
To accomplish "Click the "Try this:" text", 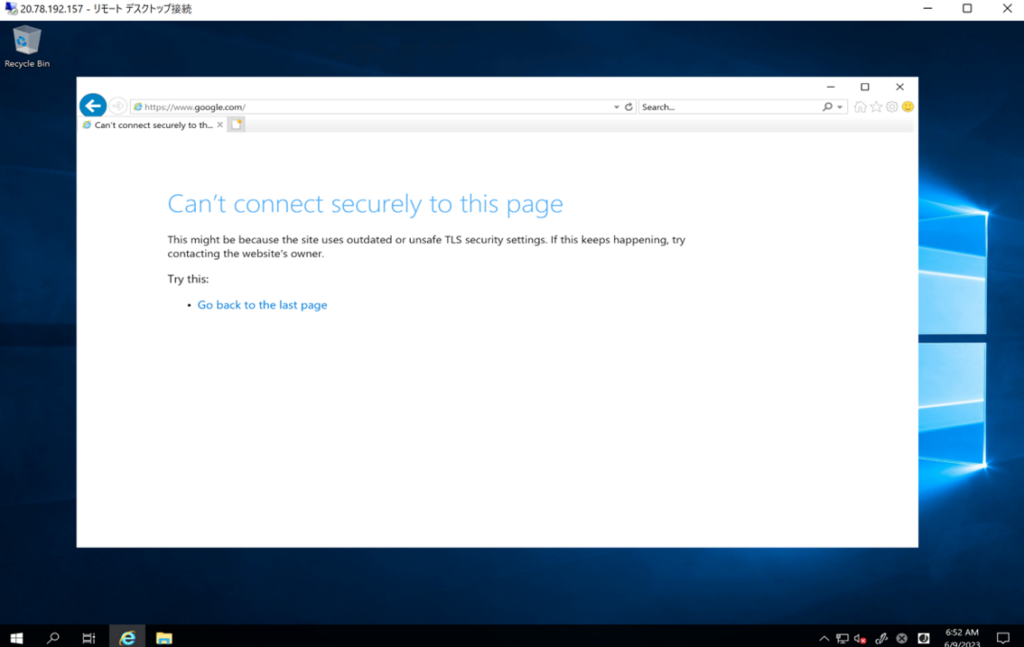I will [x=188, y=279].
